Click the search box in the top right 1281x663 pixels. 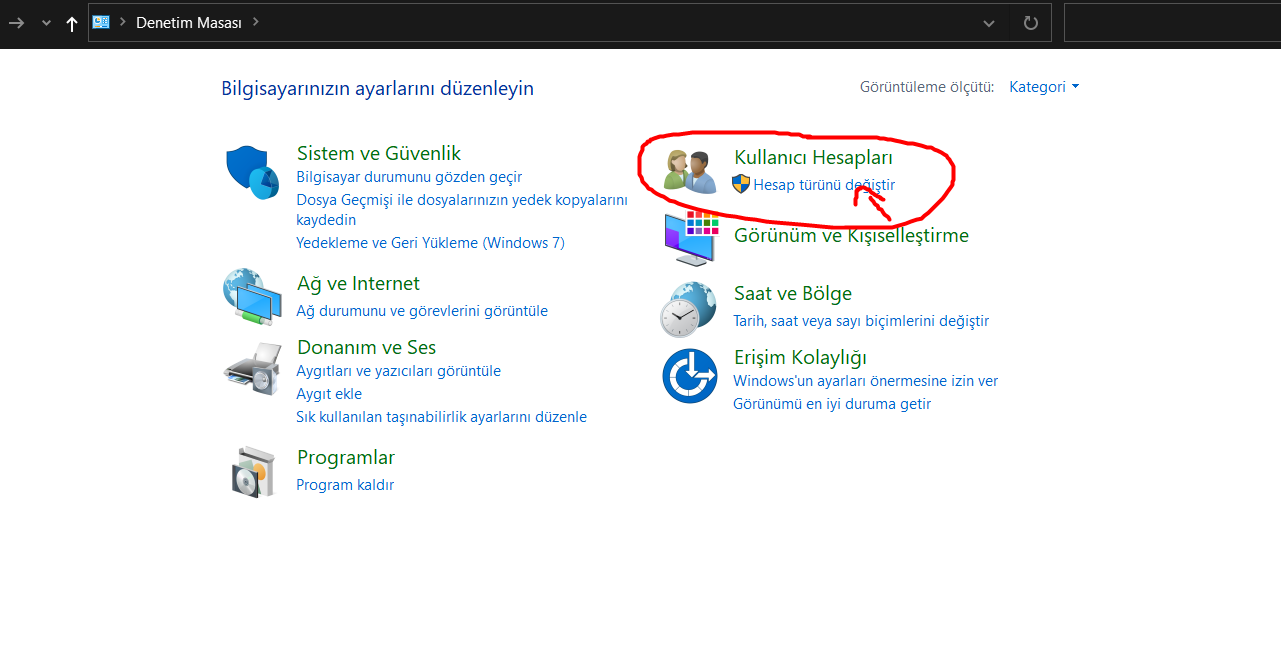click(x=1172, y=22)
